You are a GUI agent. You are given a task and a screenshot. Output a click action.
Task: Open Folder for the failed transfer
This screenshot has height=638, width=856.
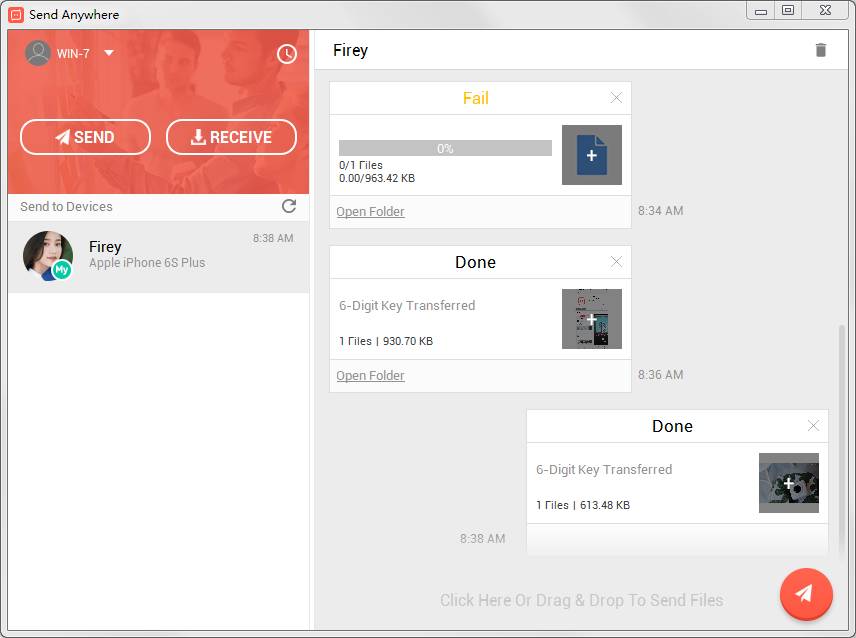click(370, 212)
